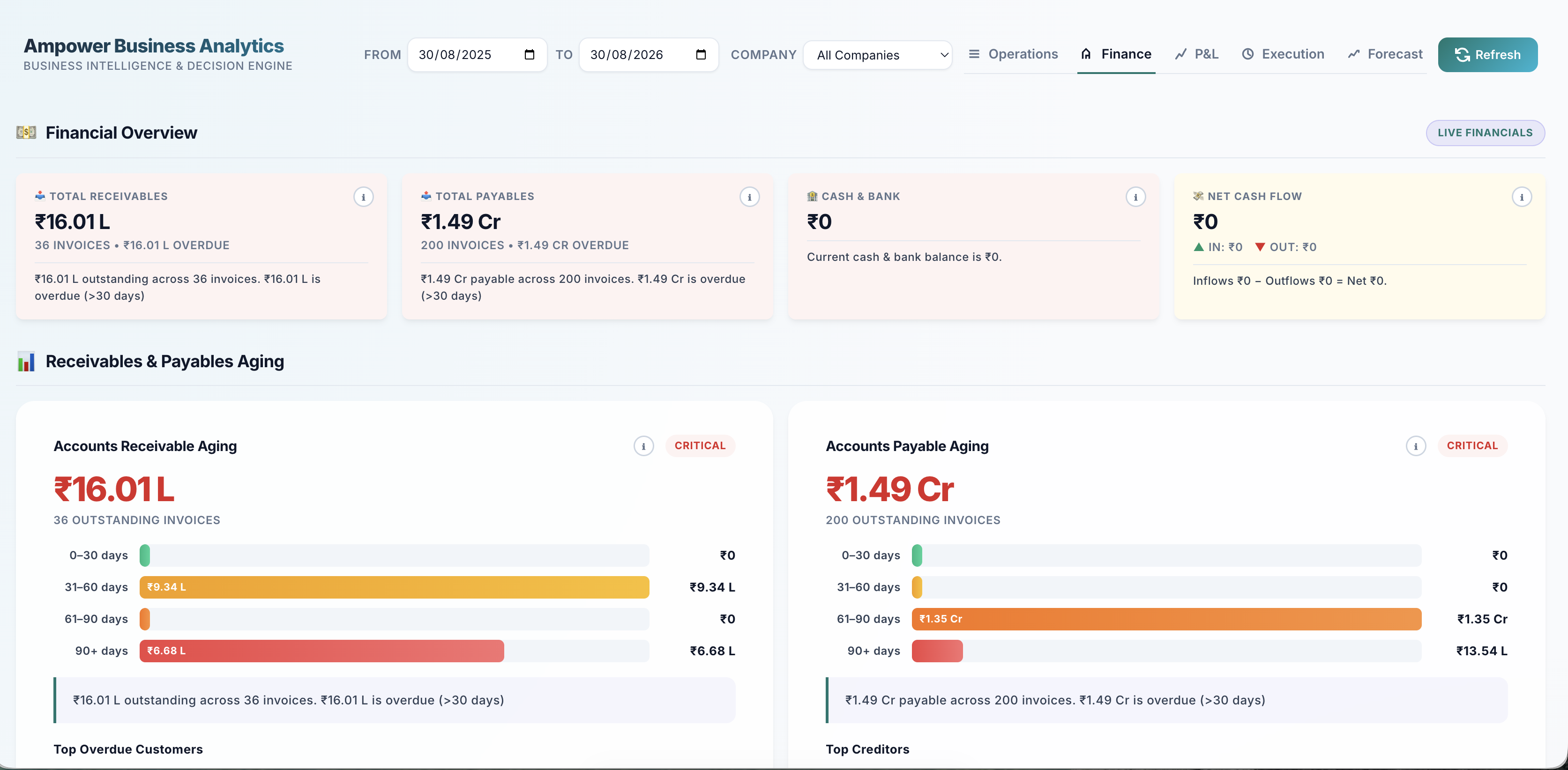
Task: Click the ₹6.68 L receivable 90+ days bar
Action: 321,651
